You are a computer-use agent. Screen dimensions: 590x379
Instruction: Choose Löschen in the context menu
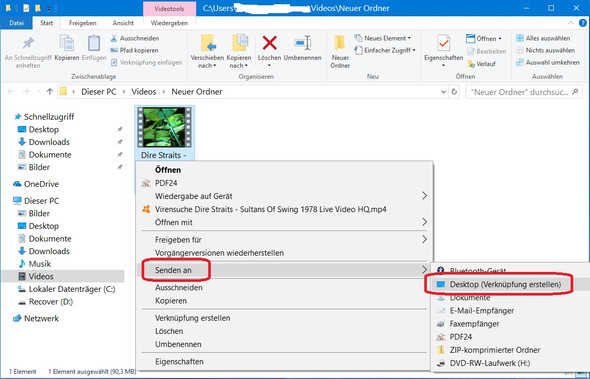[x=169, y=331]
